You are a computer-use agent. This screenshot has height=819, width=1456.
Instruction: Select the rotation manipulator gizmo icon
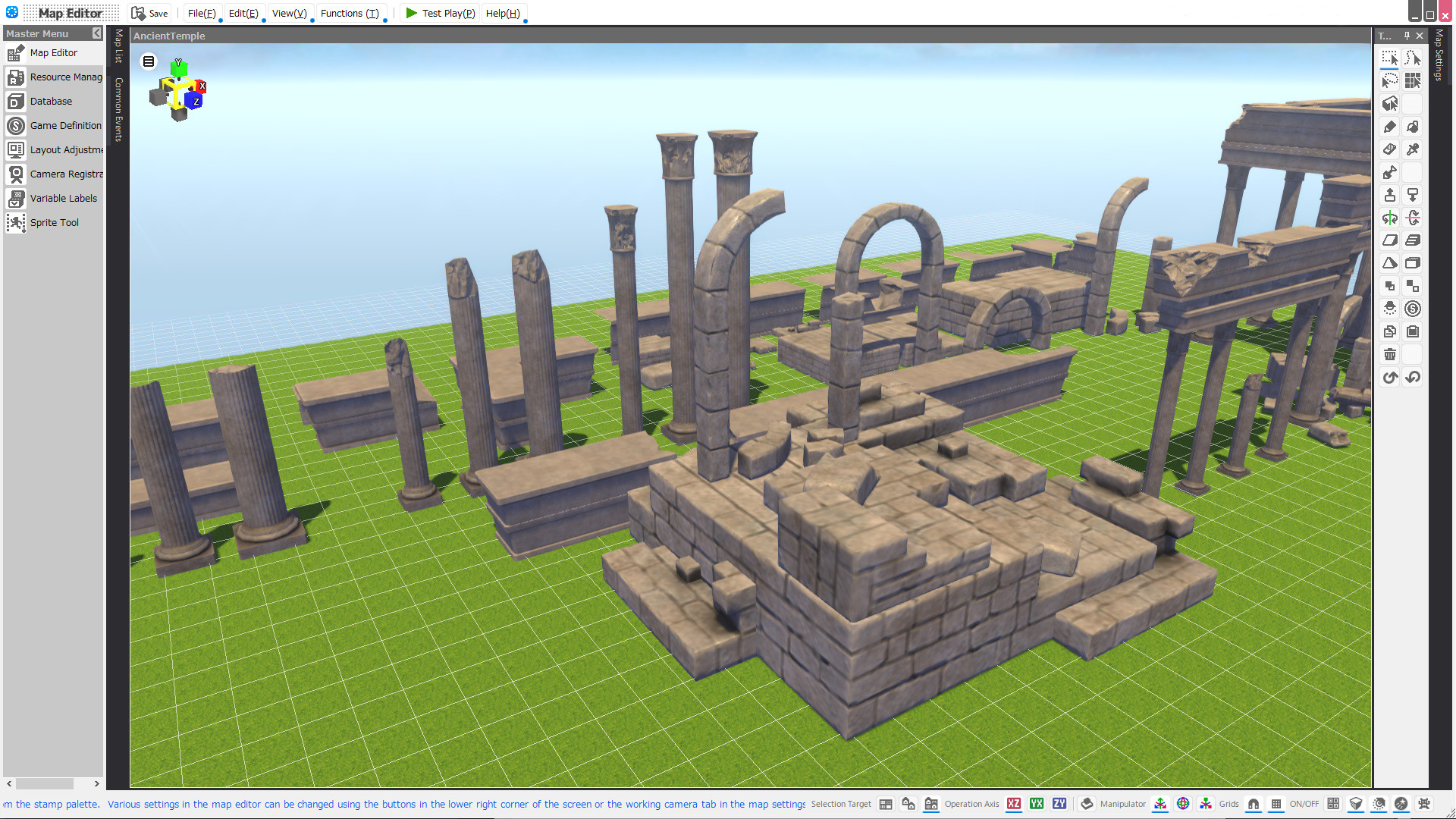[x=1184, y=804]
